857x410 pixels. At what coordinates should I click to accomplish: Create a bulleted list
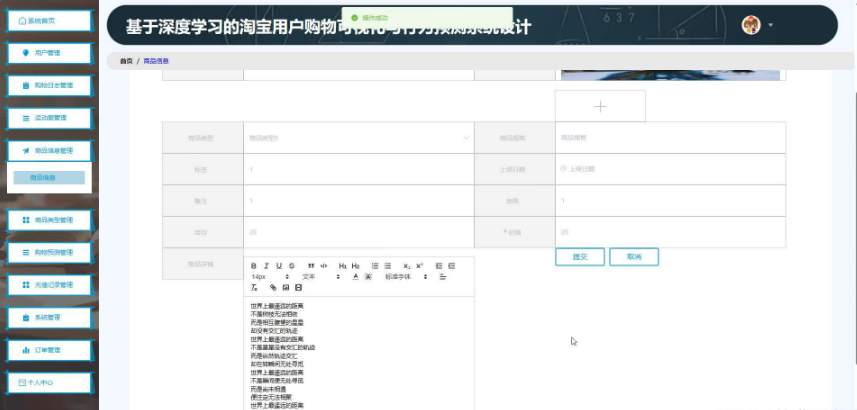[388, 266]
